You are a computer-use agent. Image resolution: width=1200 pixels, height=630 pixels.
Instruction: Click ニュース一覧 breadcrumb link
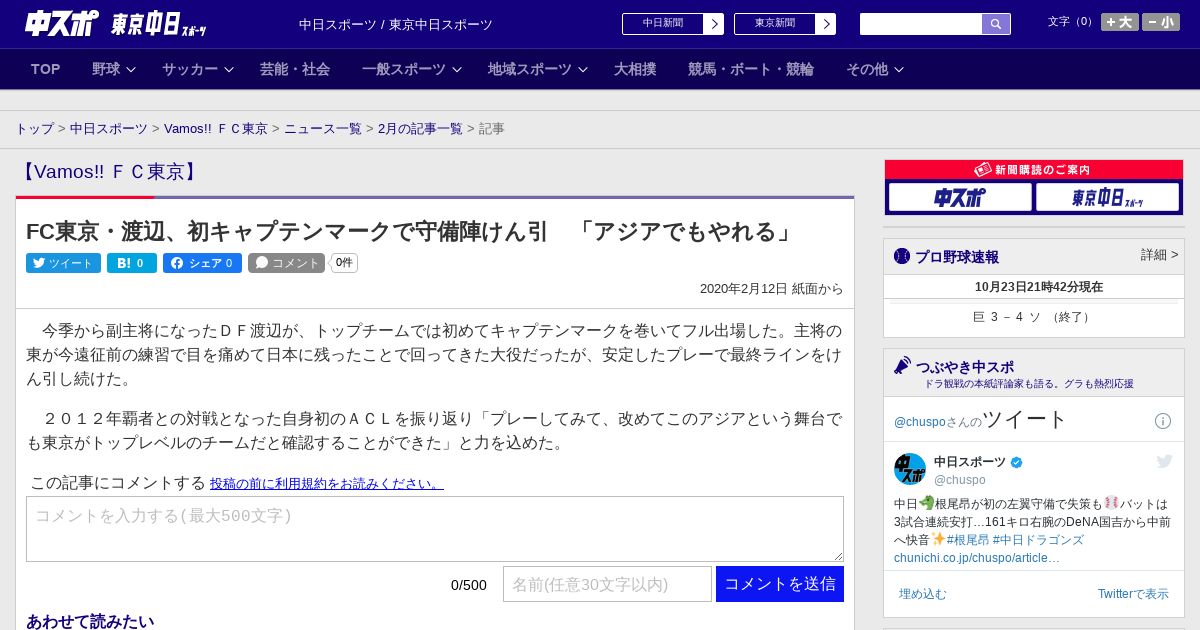[x=323, y=129]
